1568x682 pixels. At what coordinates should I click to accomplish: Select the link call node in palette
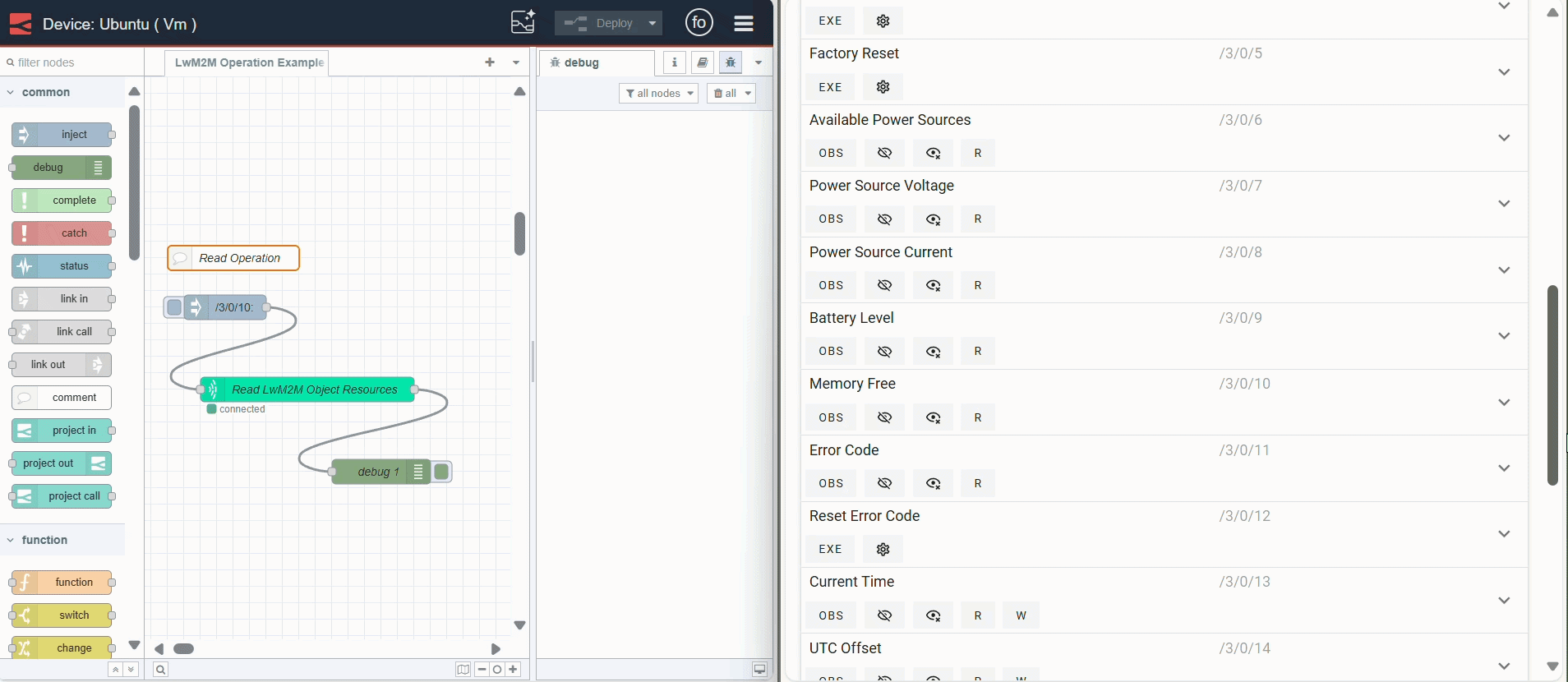click(62, 332)
